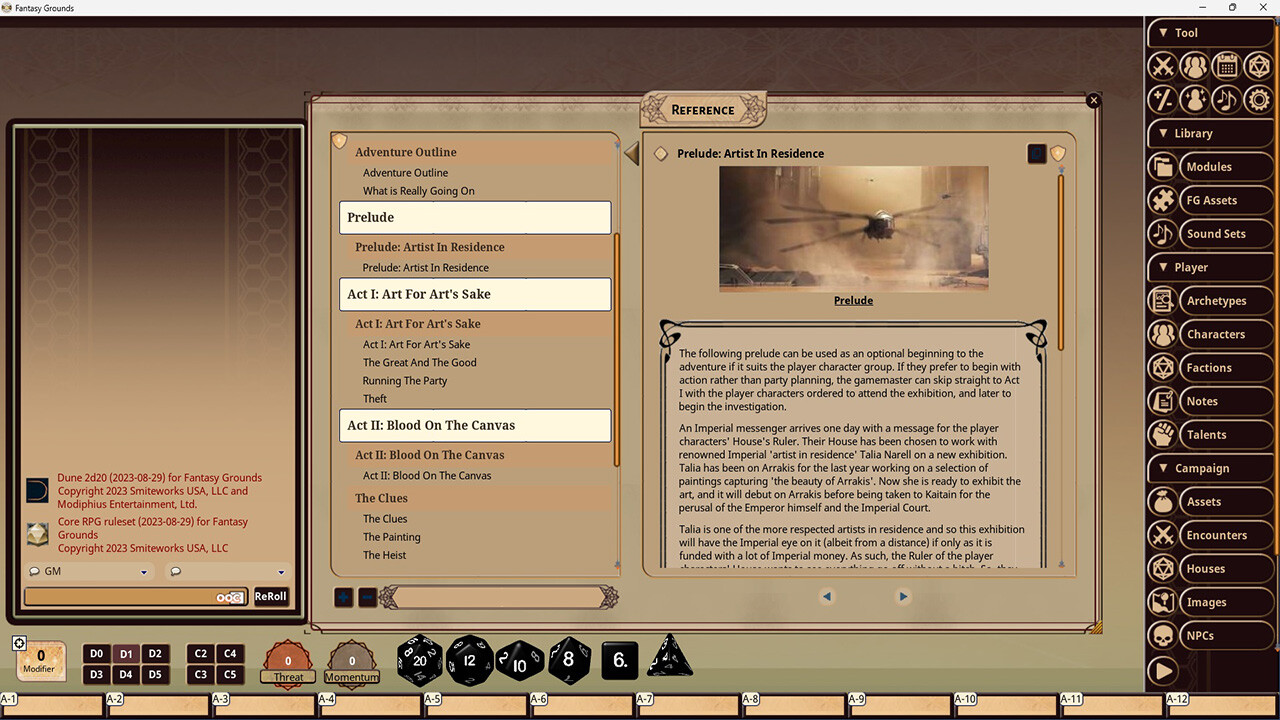Collapse the Tool section

(1166, 32)
